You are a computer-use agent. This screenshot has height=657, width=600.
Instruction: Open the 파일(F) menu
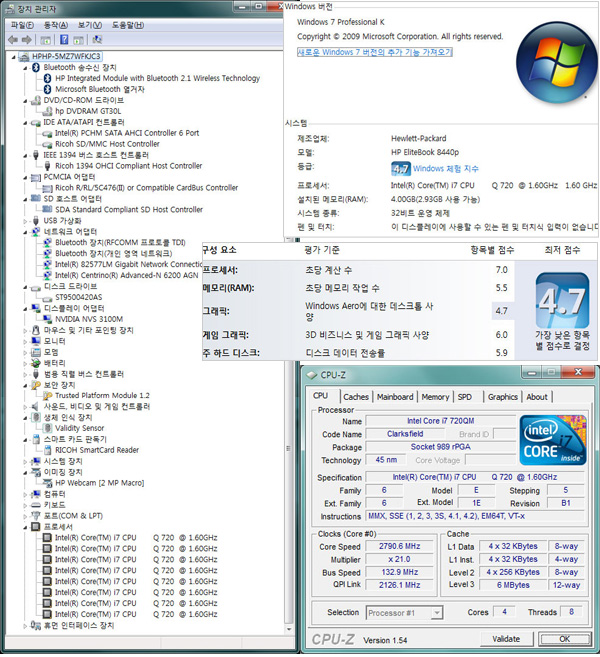click(x=22, y=25)
